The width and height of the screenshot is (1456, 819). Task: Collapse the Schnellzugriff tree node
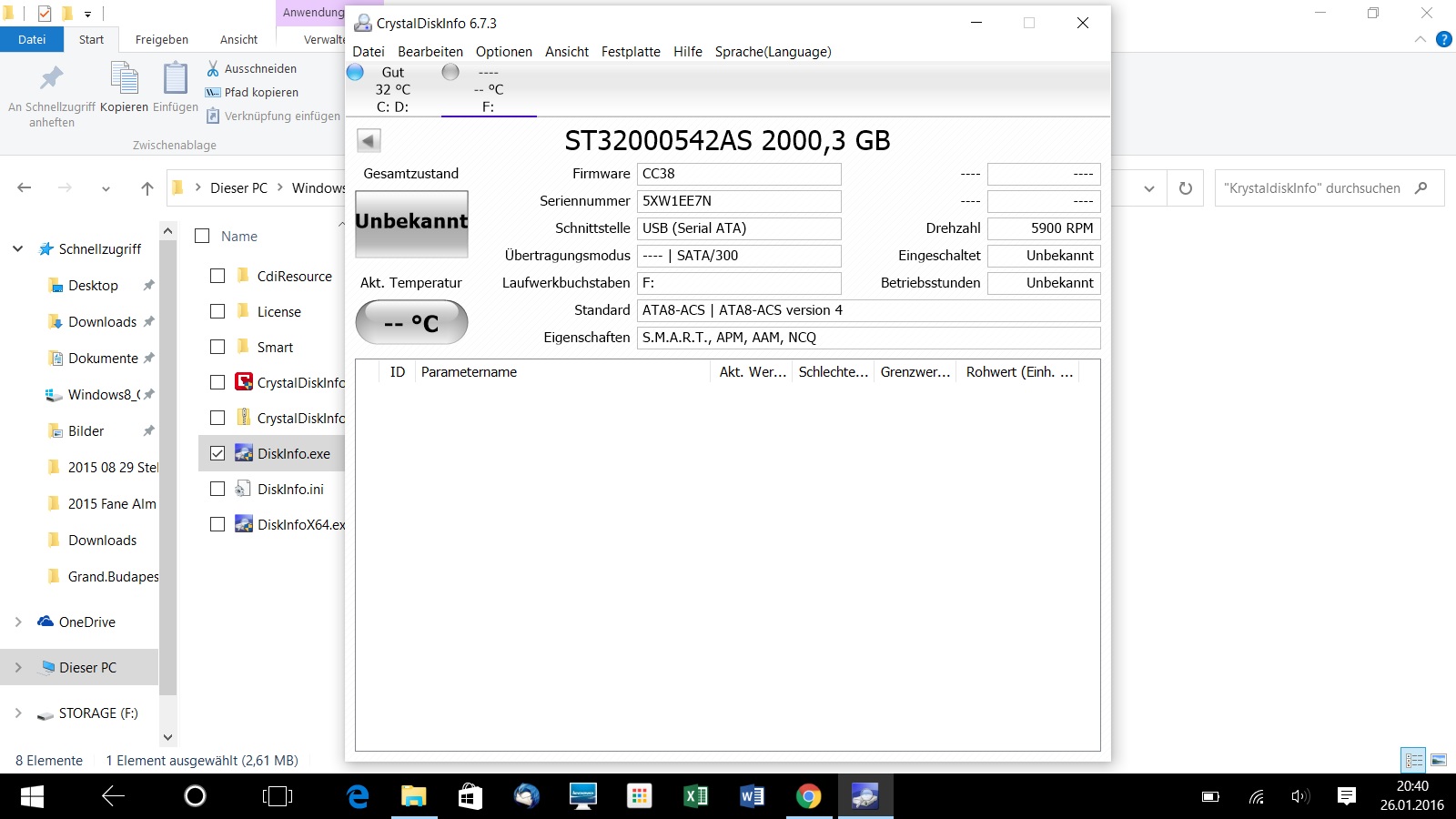17,248
